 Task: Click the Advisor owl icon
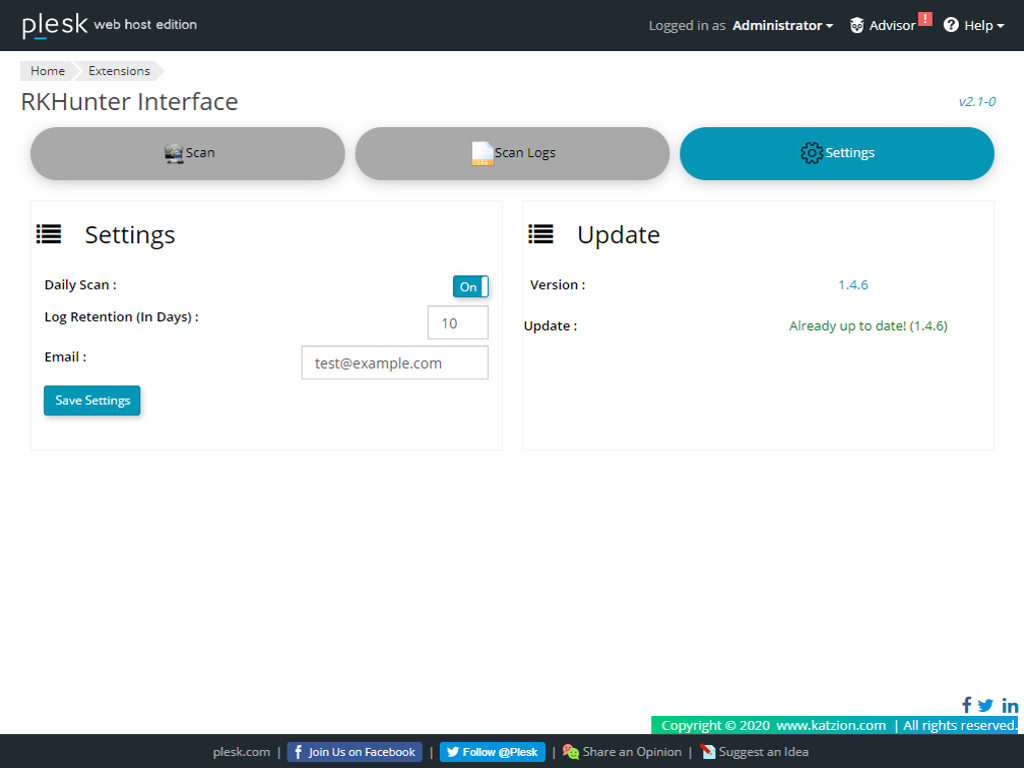click(856, 25)
